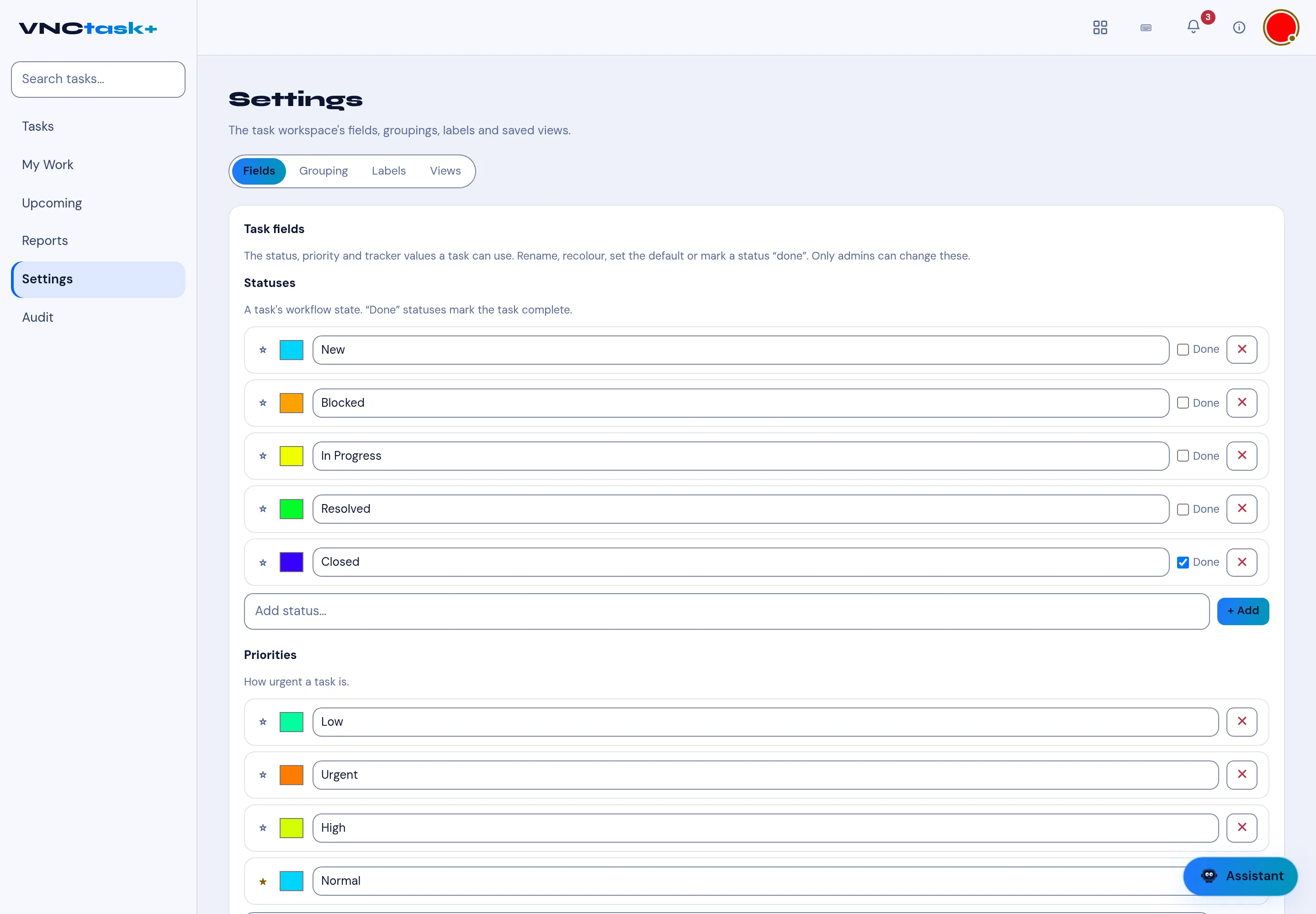
Task: Change the Low priority color swatch
Action: tap(292, 722)
